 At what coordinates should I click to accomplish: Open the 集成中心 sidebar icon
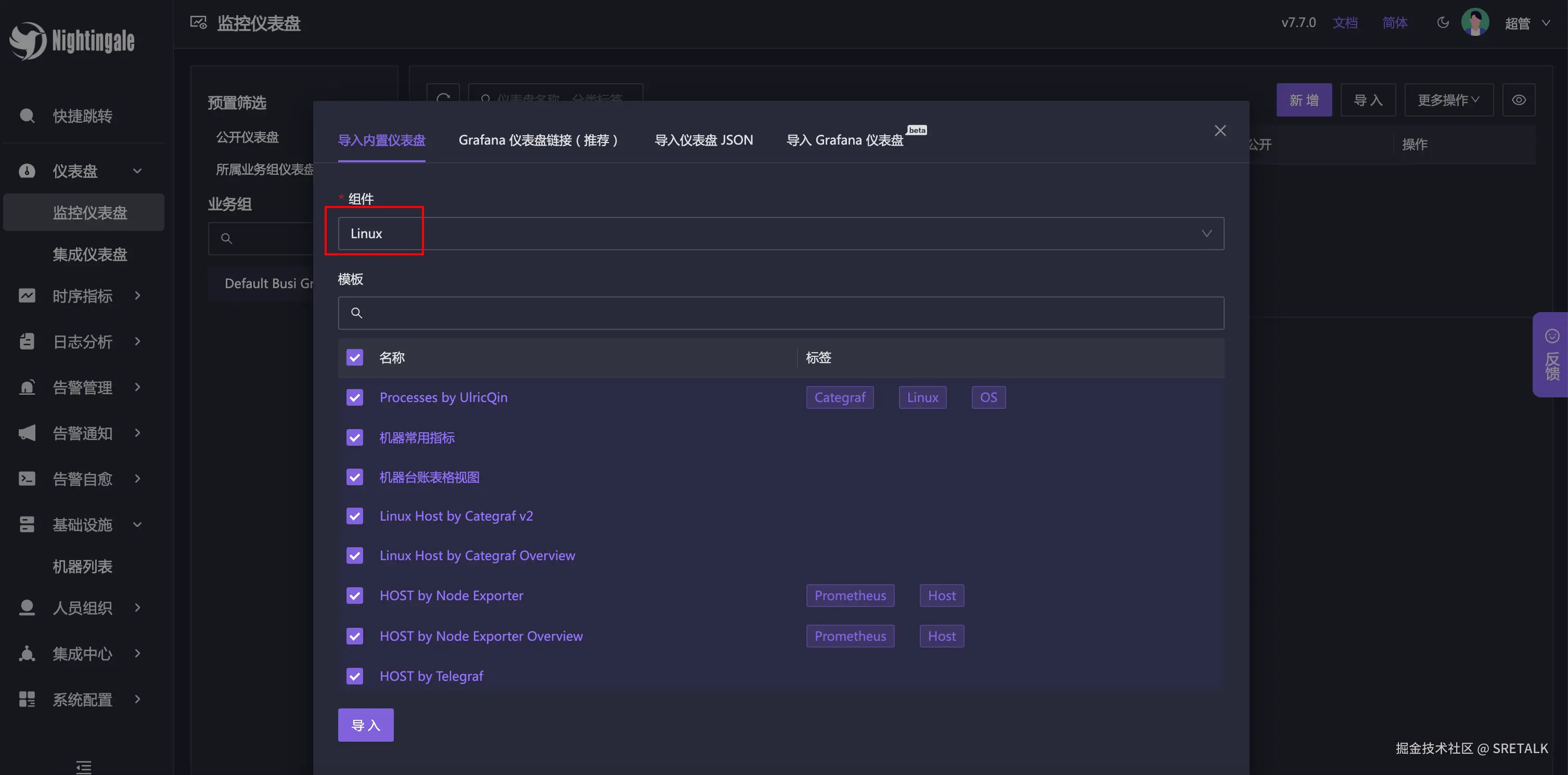click(27, 653)
